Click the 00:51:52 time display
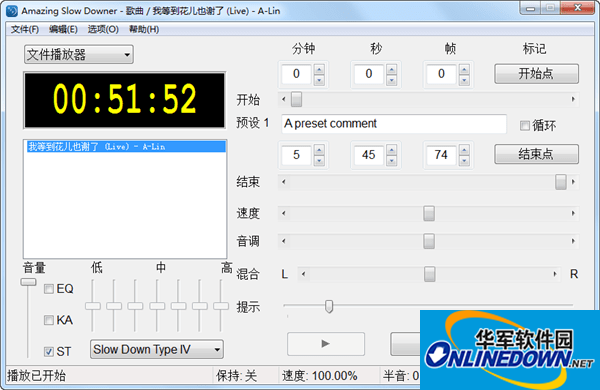The width and height of the screenshot is (600, 390). (125, 100)
